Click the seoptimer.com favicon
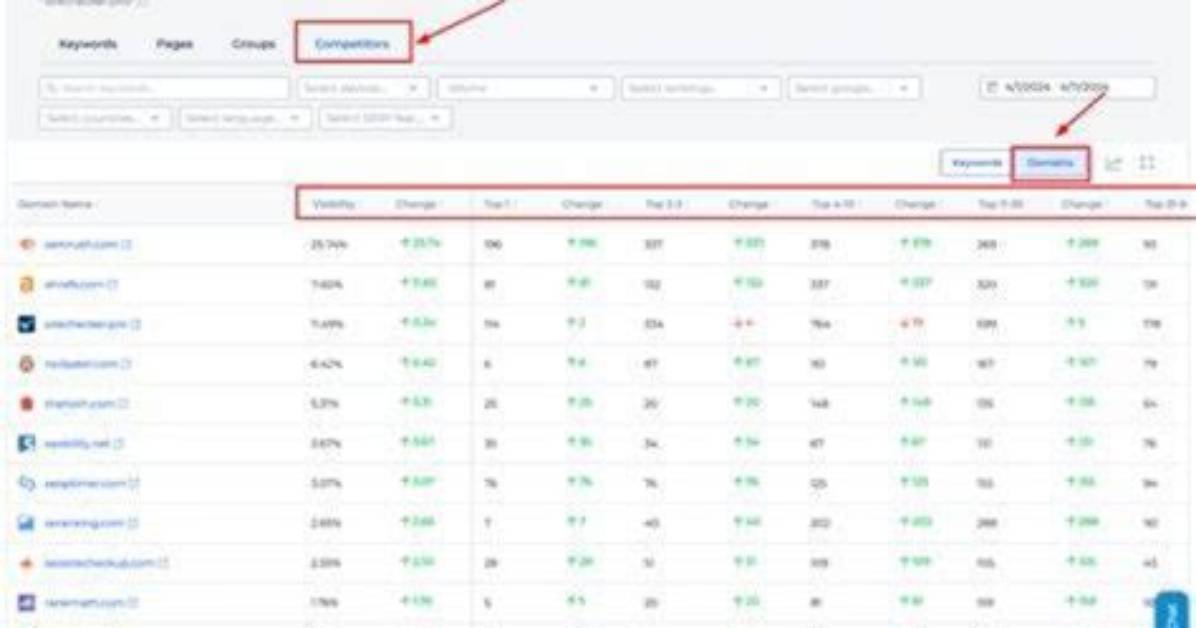The image size is (1196, 628). (27, 483)
